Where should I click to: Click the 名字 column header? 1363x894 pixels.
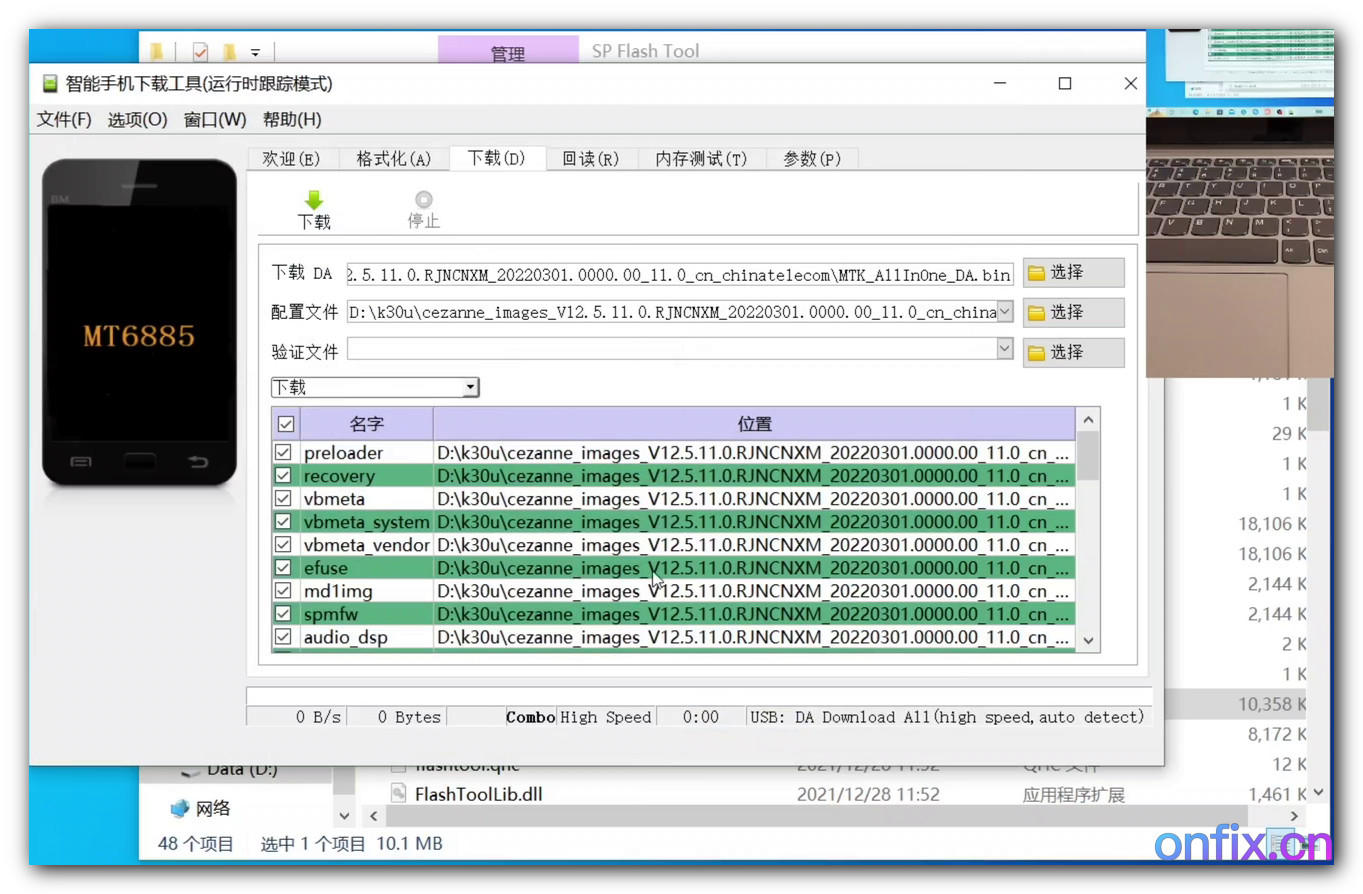point(367,424)
